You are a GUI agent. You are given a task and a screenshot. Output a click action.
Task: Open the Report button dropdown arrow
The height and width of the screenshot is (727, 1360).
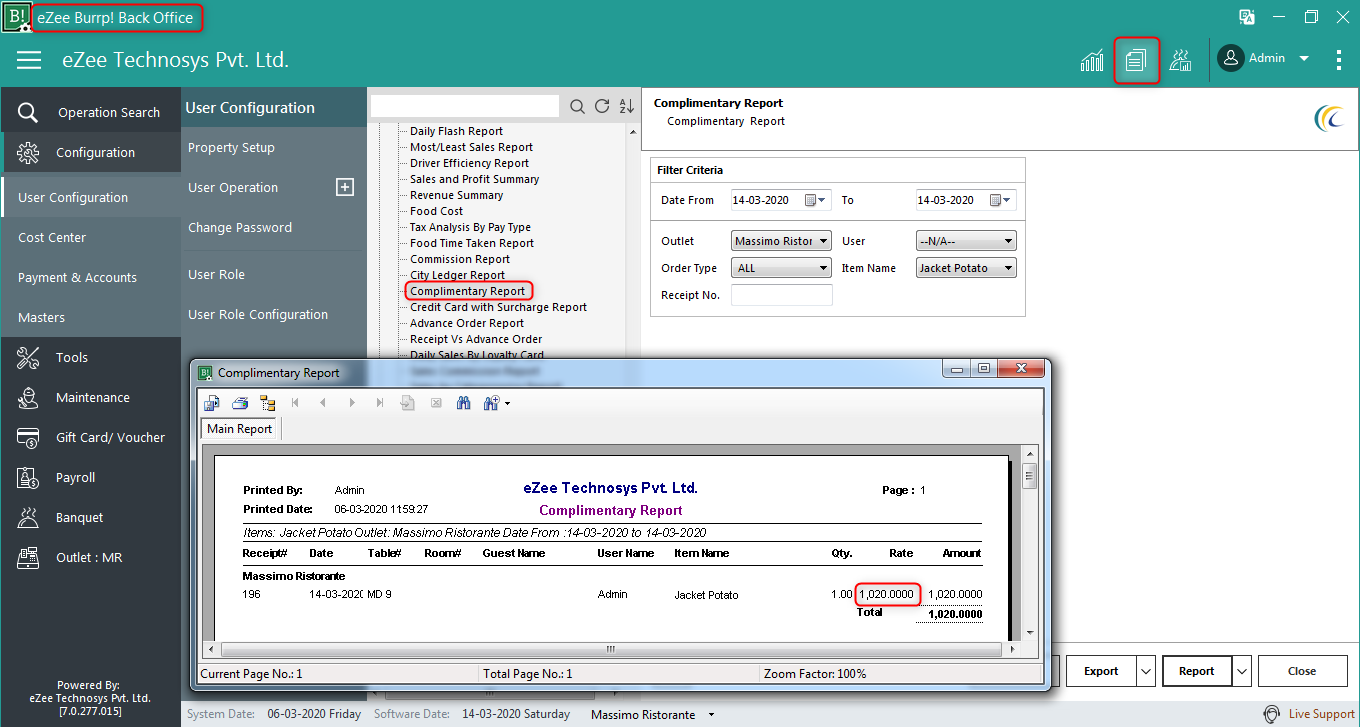coord(1243,671)
